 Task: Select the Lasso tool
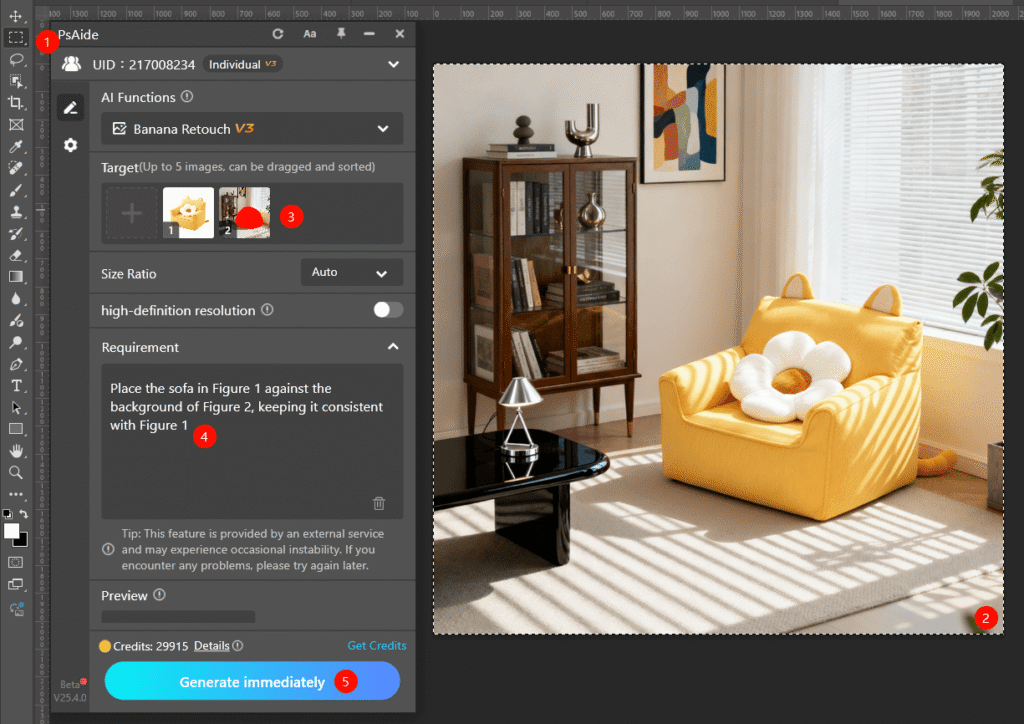15,60
